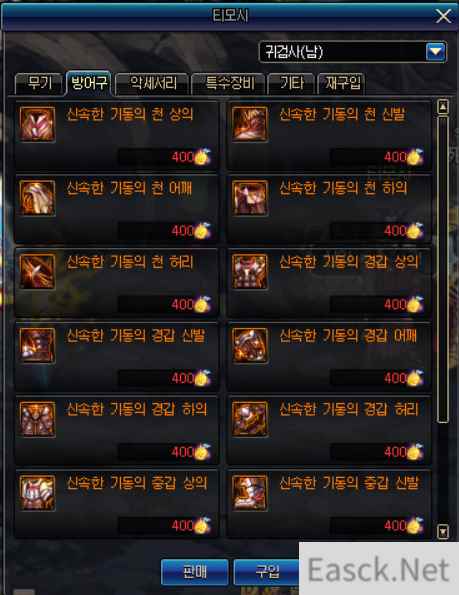
Task: Pick the 신속한 기동의 경갑 상의 armor icon
Action: (250, 272)
